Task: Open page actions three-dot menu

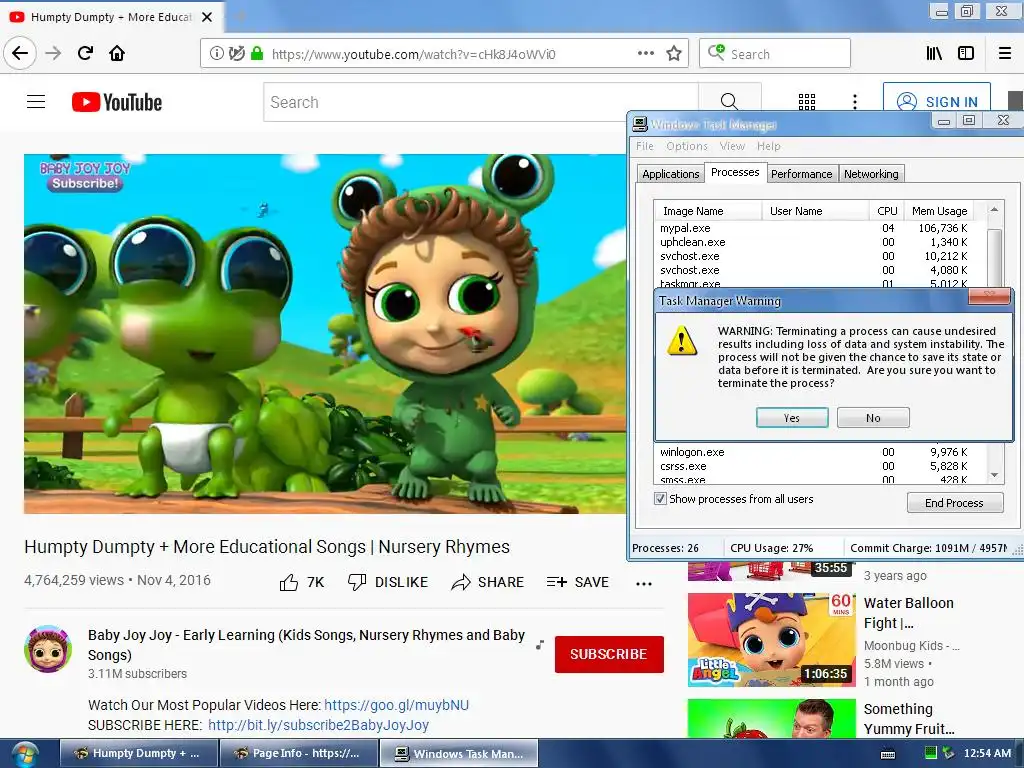Action: coord(646,53)
